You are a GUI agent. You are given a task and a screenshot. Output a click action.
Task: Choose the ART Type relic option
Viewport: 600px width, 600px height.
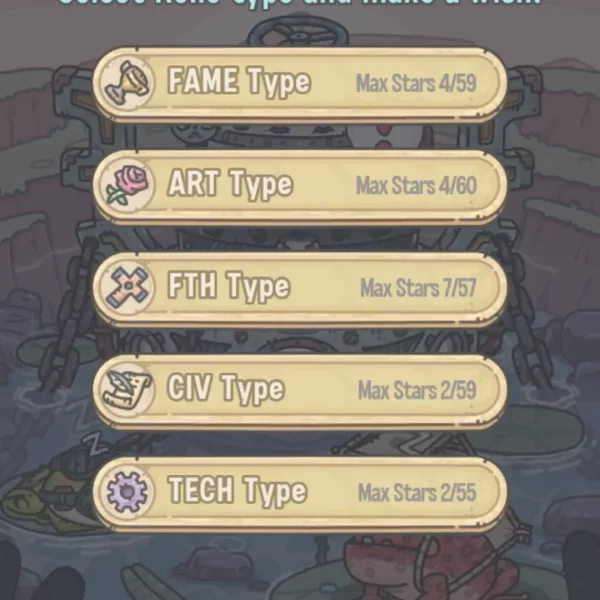click(x=300, y=186)
